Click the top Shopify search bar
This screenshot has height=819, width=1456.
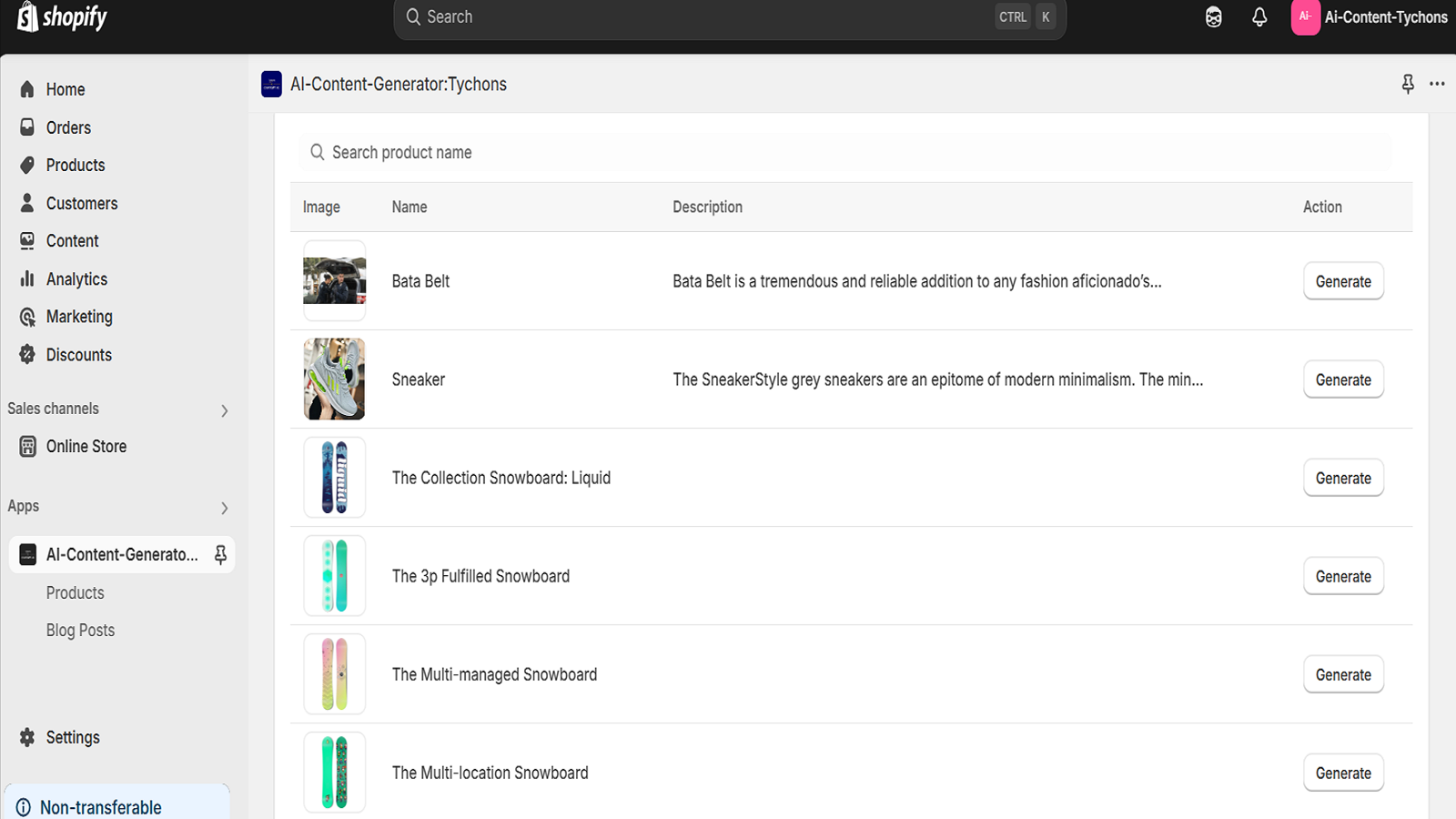click(730, 17)
